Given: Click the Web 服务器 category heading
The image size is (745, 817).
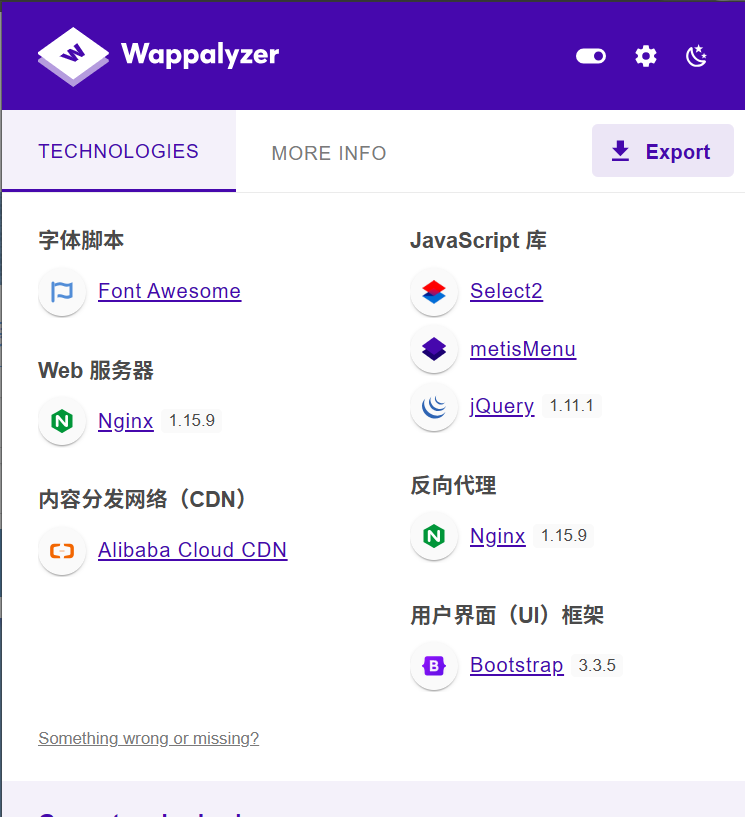Looking at the screenshot, I should pos(96,370).
